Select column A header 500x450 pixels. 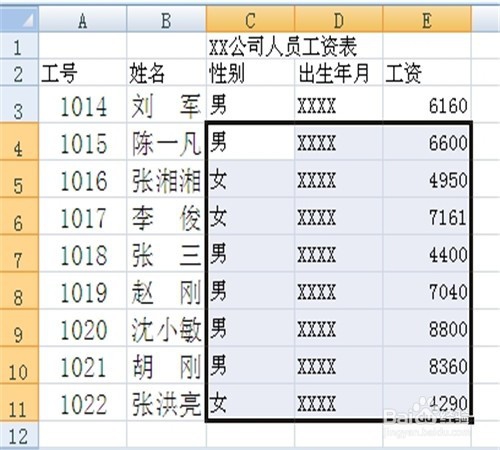click(x=83, y=20)
